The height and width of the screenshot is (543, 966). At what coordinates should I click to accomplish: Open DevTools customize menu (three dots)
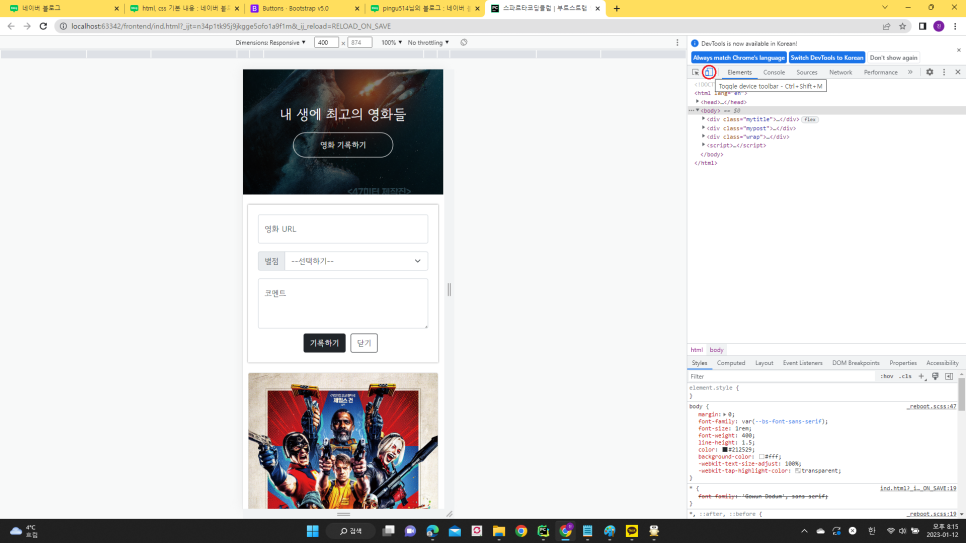[944, 72]
